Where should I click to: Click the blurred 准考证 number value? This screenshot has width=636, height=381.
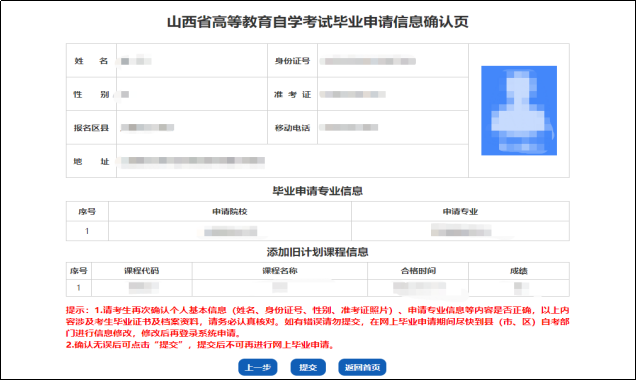point(352,94)
